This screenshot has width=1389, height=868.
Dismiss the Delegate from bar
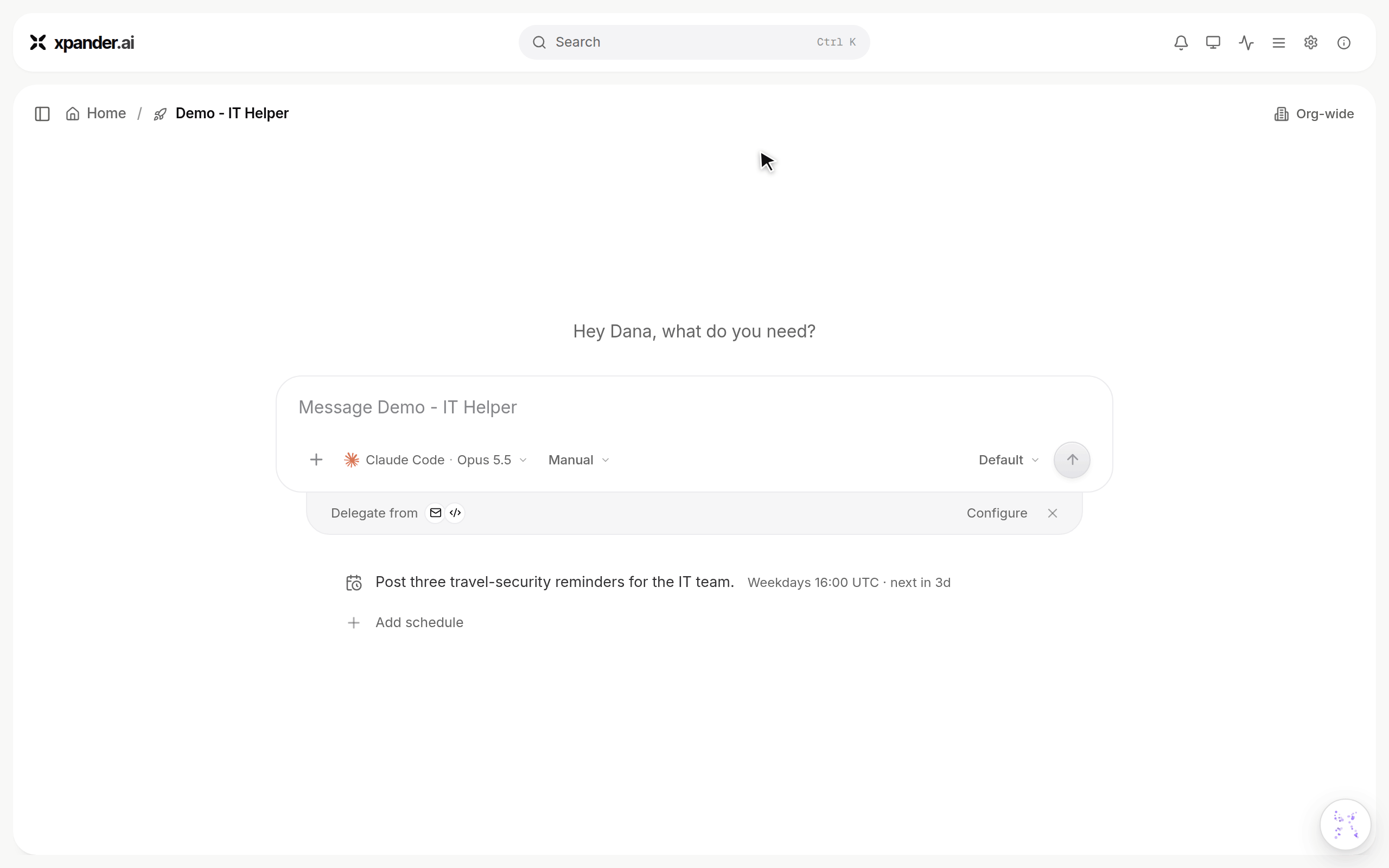(x=1052, y=513)
